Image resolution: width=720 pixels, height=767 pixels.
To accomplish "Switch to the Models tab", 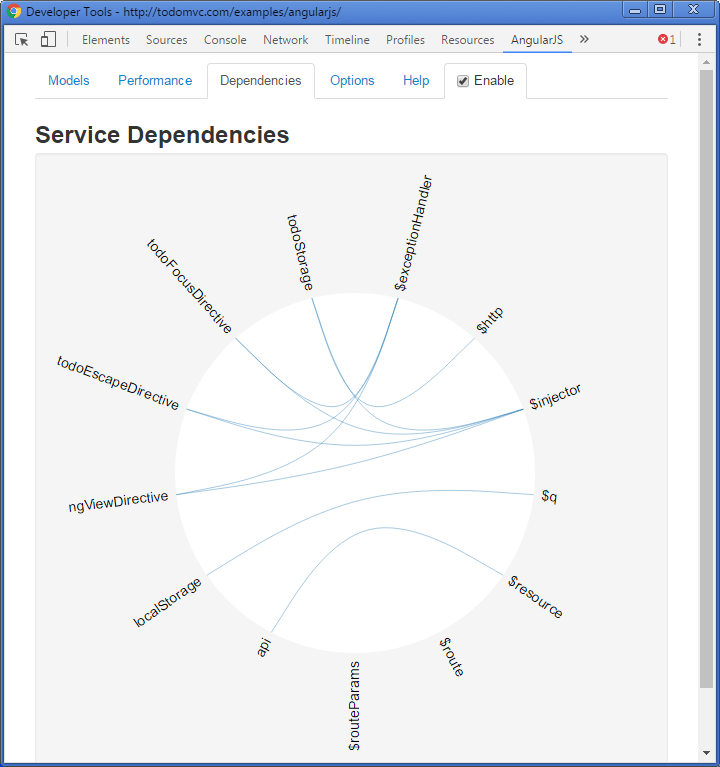I will point(69,81).
